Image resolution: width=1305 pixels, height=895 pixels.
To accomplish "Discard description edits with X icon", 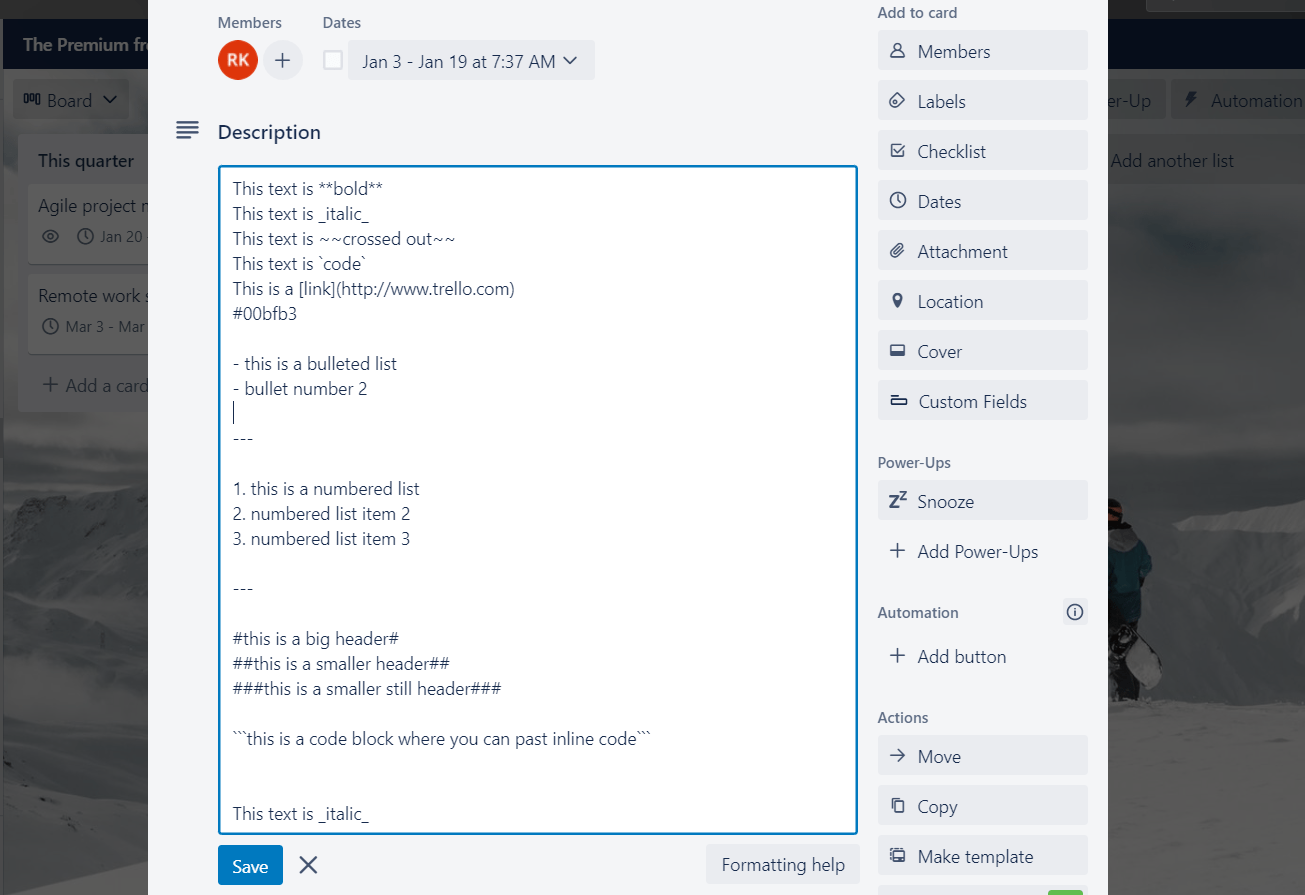I will point(308,865).
